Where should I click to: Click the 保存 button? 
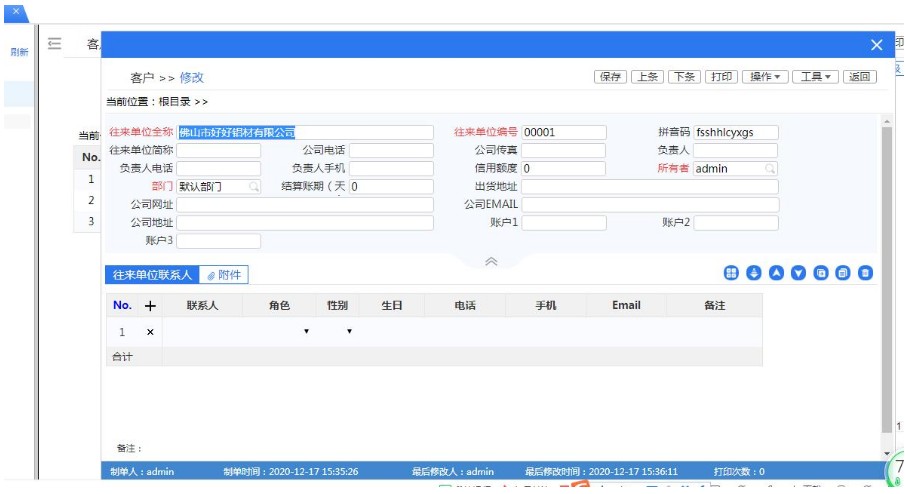tap(610, 77)
